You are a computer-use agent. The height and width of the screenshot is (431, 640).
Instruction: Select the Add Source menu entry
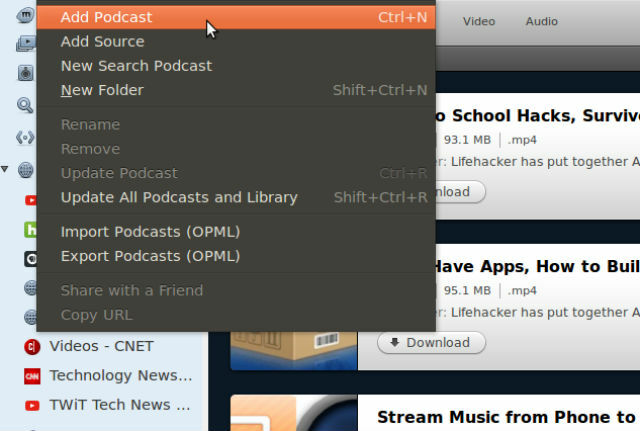tap(236, 42)
